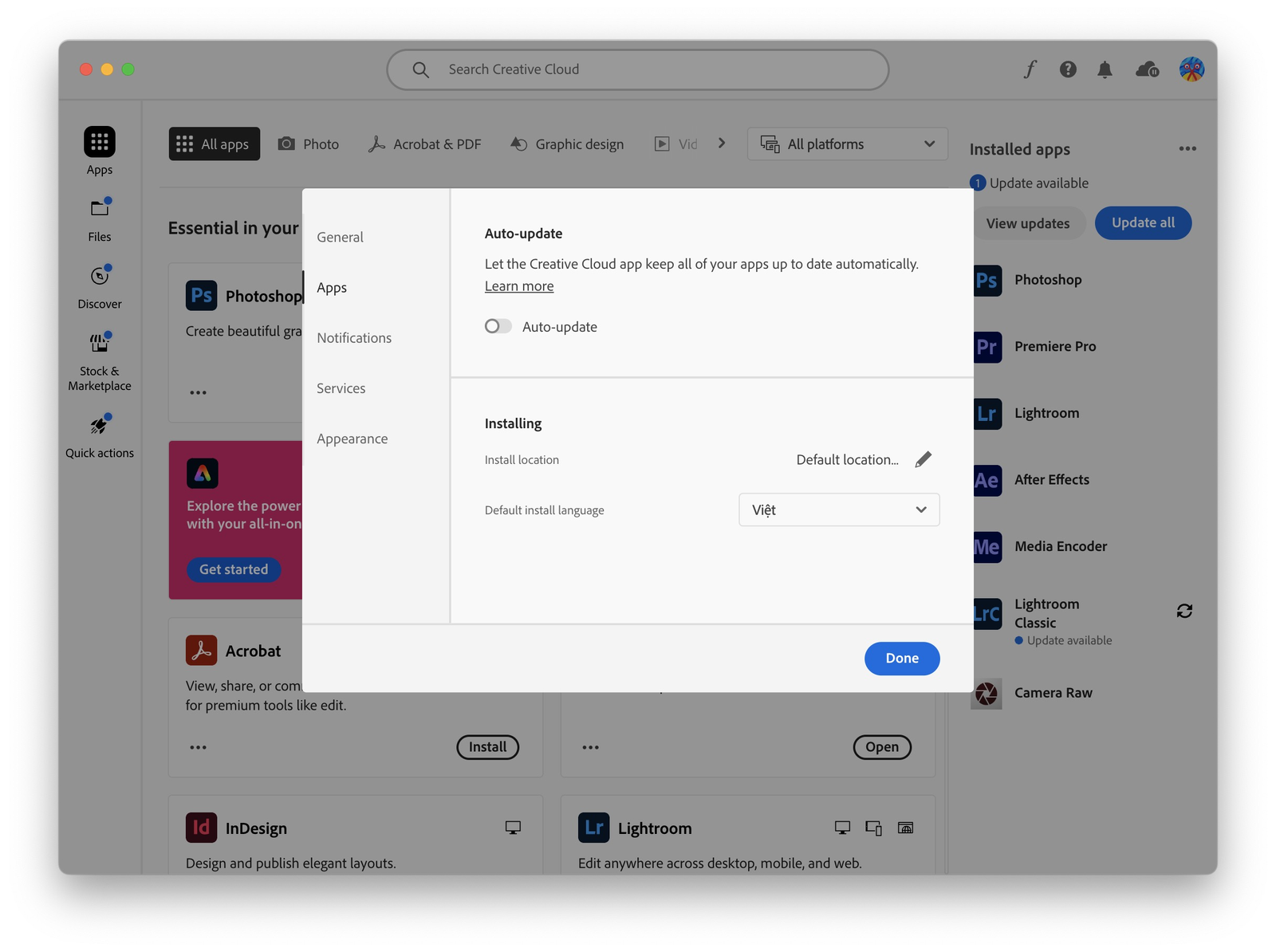Follow the Learn more link
Screen dimensions: 1276x952
click(x=519, y=286)
